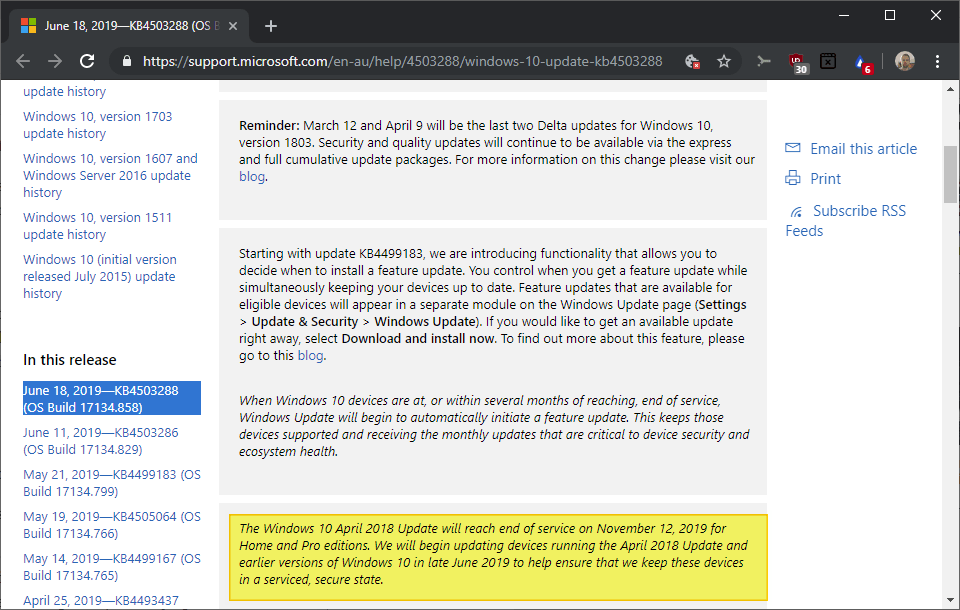Click the 'In this release' heading
960x610 pixels.
point(70,360)
